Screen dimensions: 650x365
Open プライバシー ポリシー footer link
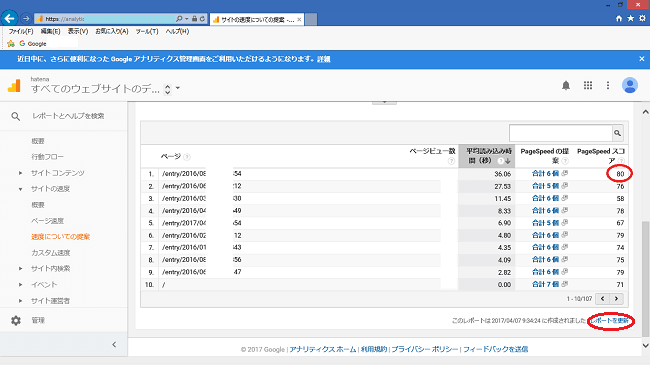point(424,349)
